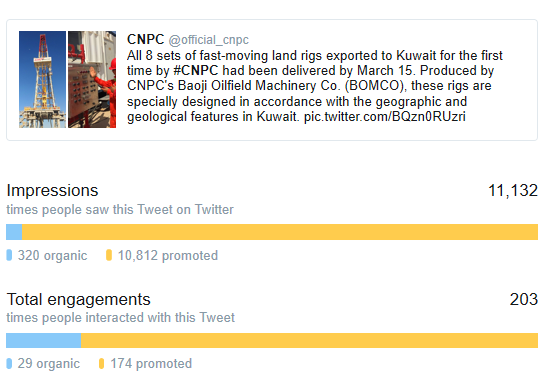Viewport: 549px width, 385px height.
Task: Click the blue legend marker beside 320 organic
Action: (x=9, y=255)
